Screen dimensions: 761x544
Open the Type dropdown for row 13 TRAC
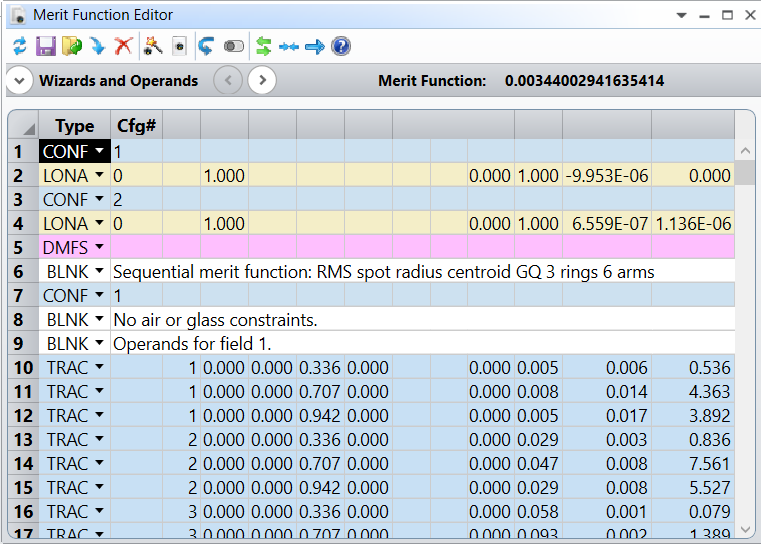coord(99,439)
